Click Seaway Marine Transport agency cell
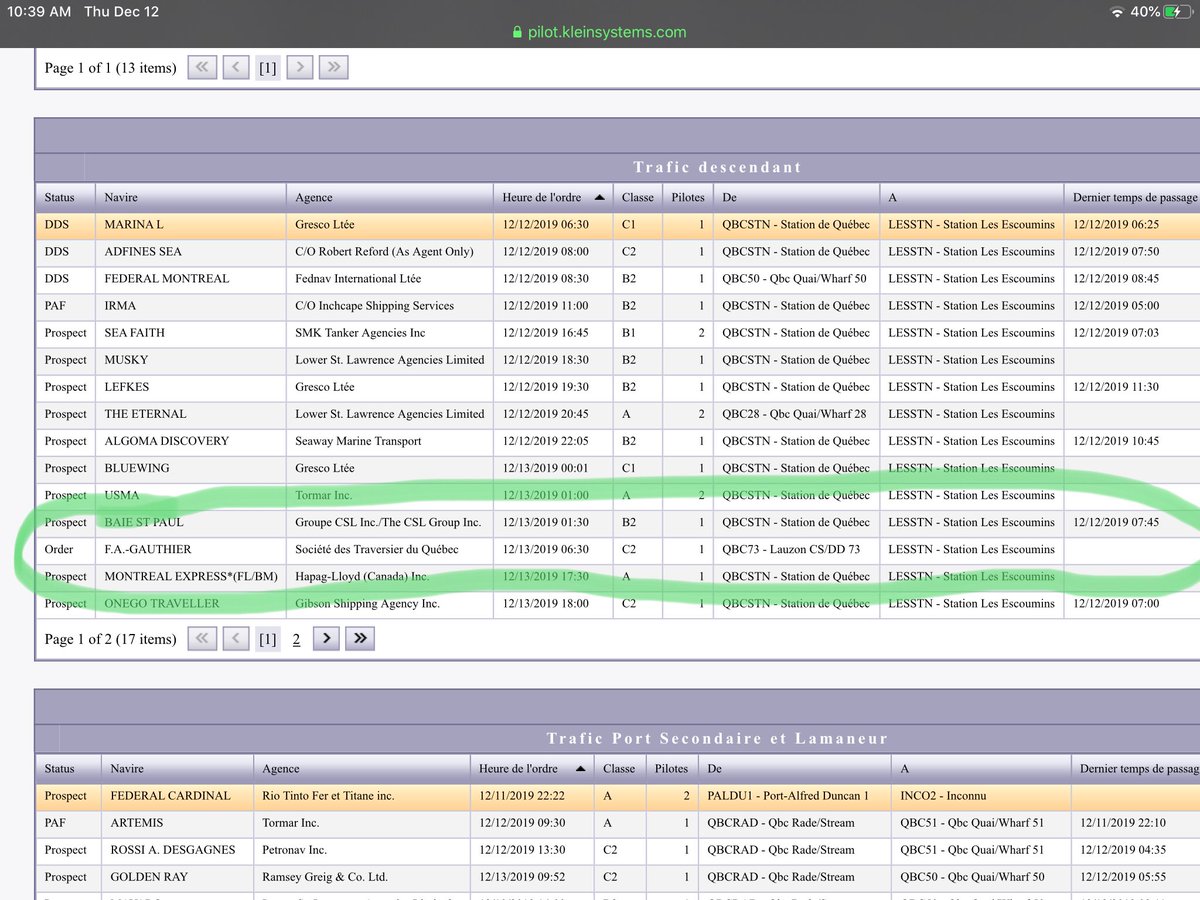Image resolution: width=1200 pixels, height=900 pixels. [x=390, y=441]
